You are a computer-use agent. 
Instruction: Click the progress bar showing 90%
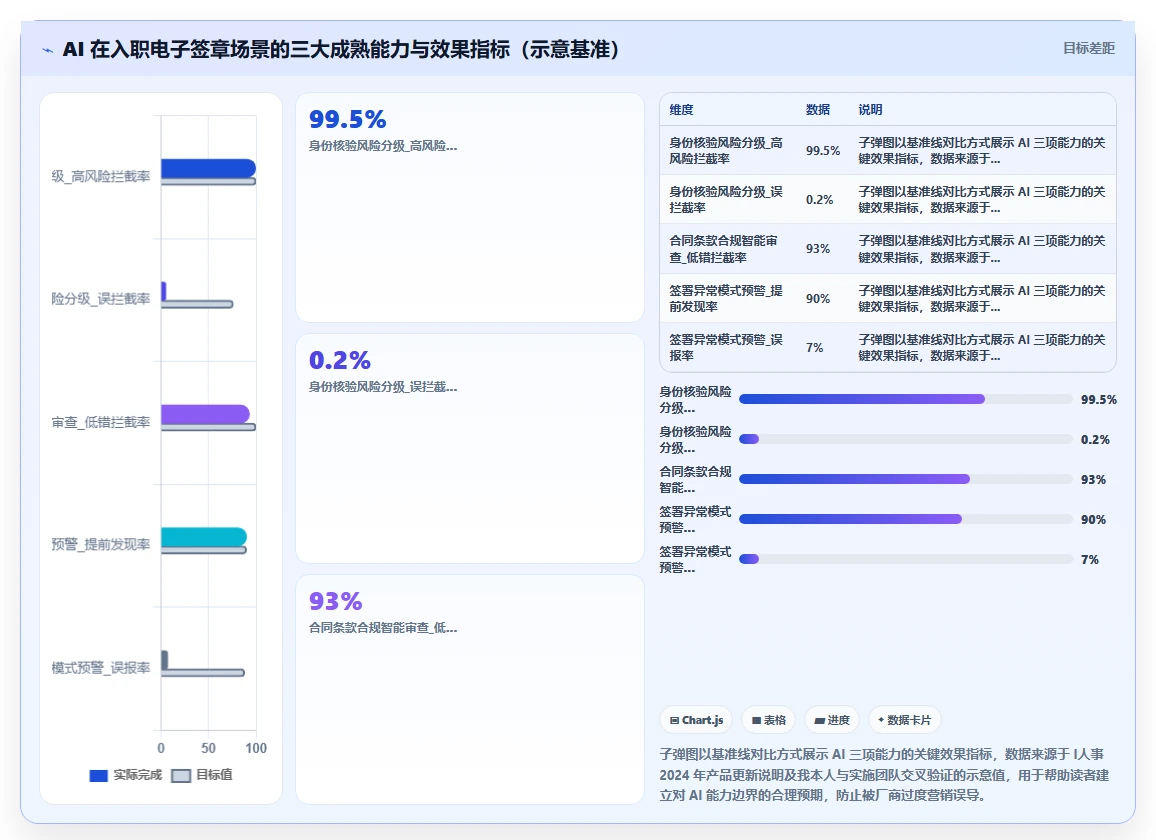905,519
